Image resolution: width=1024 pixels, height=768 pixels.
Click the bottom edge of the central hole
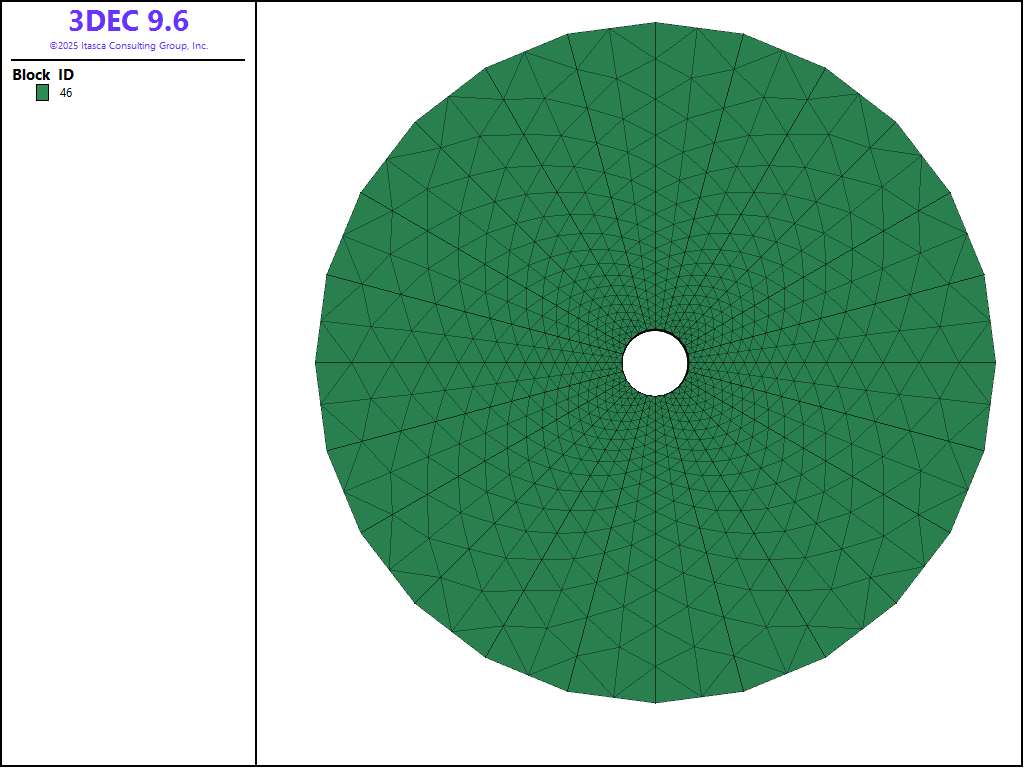[x=655, y=395]
